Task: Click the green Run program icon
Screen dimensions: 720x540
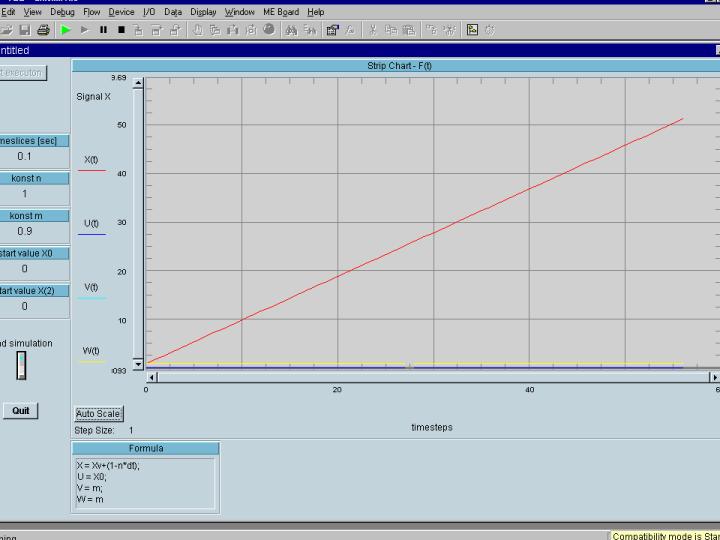Action: pos(66,30)
